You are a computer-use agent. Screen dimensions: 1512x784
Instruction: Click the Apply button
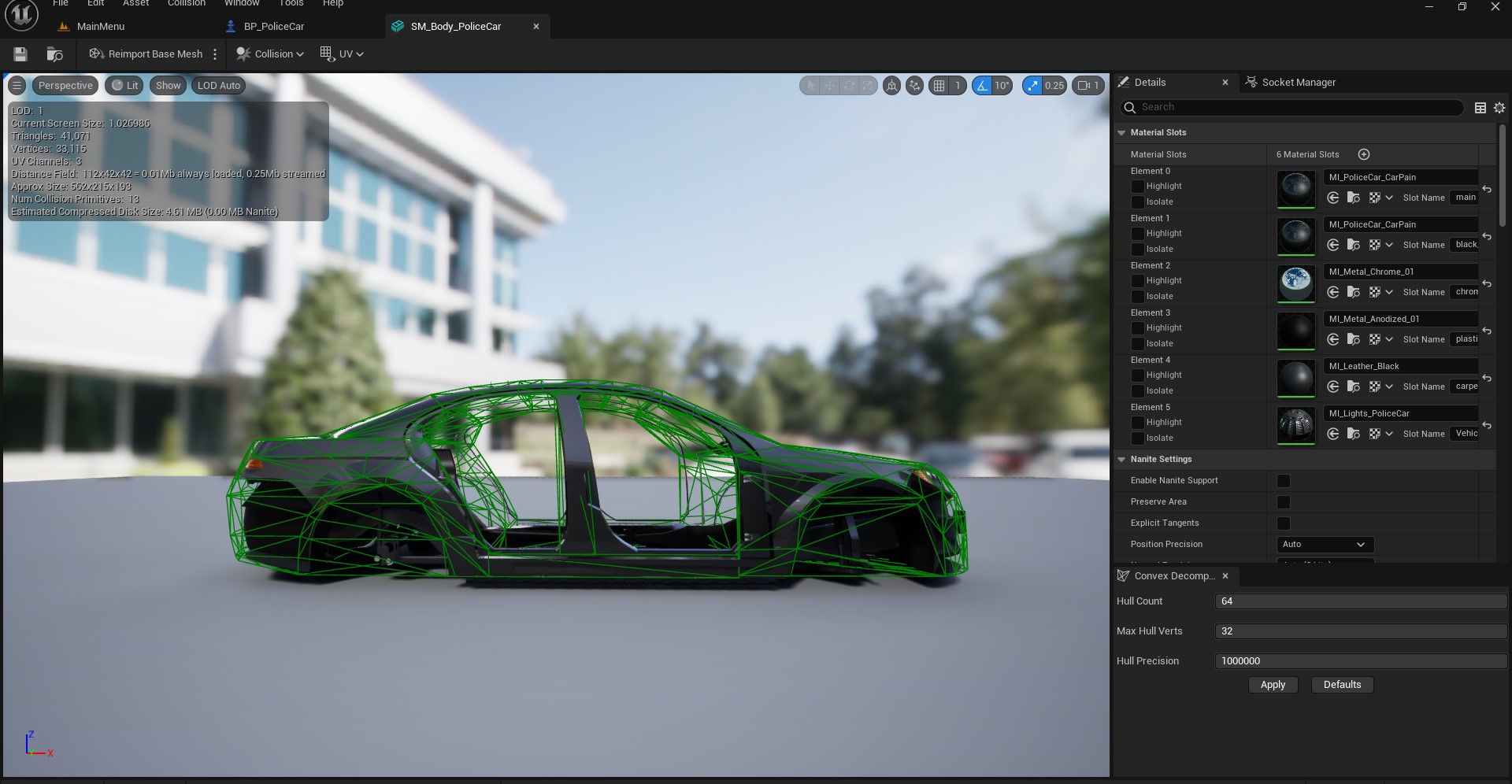coord(1273,685)
